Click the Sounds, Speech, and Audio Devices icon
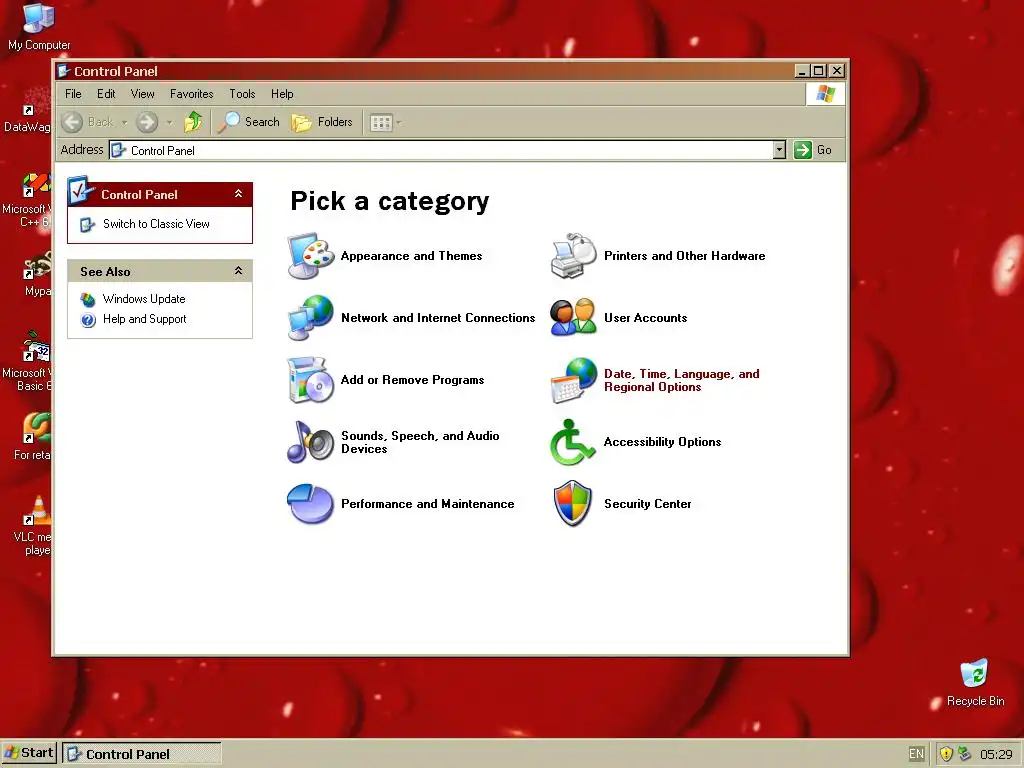 [x=311, y=442]
